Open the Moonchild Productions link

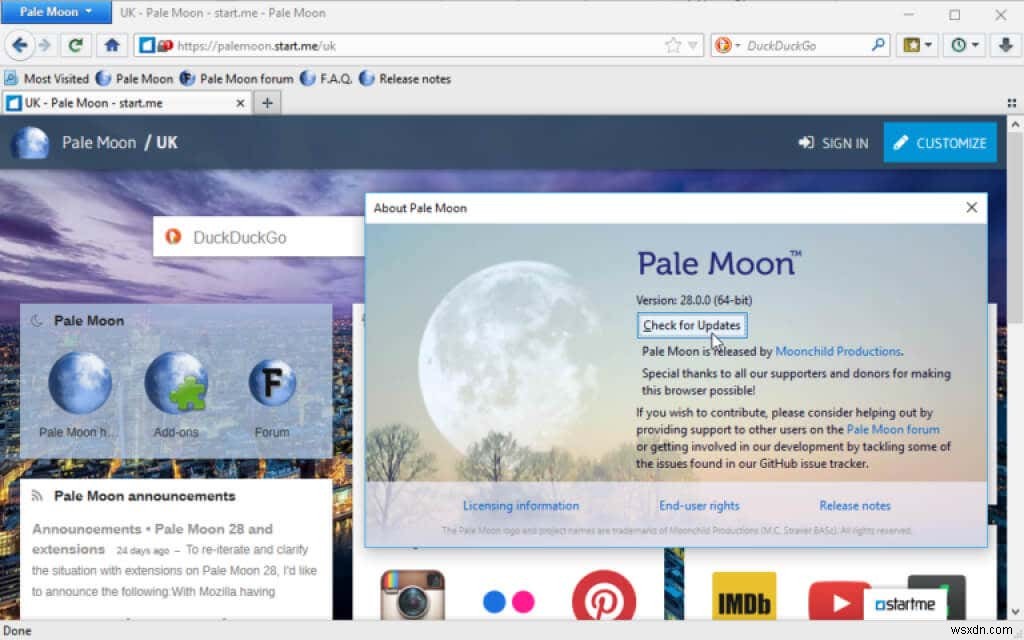[838, 351]
